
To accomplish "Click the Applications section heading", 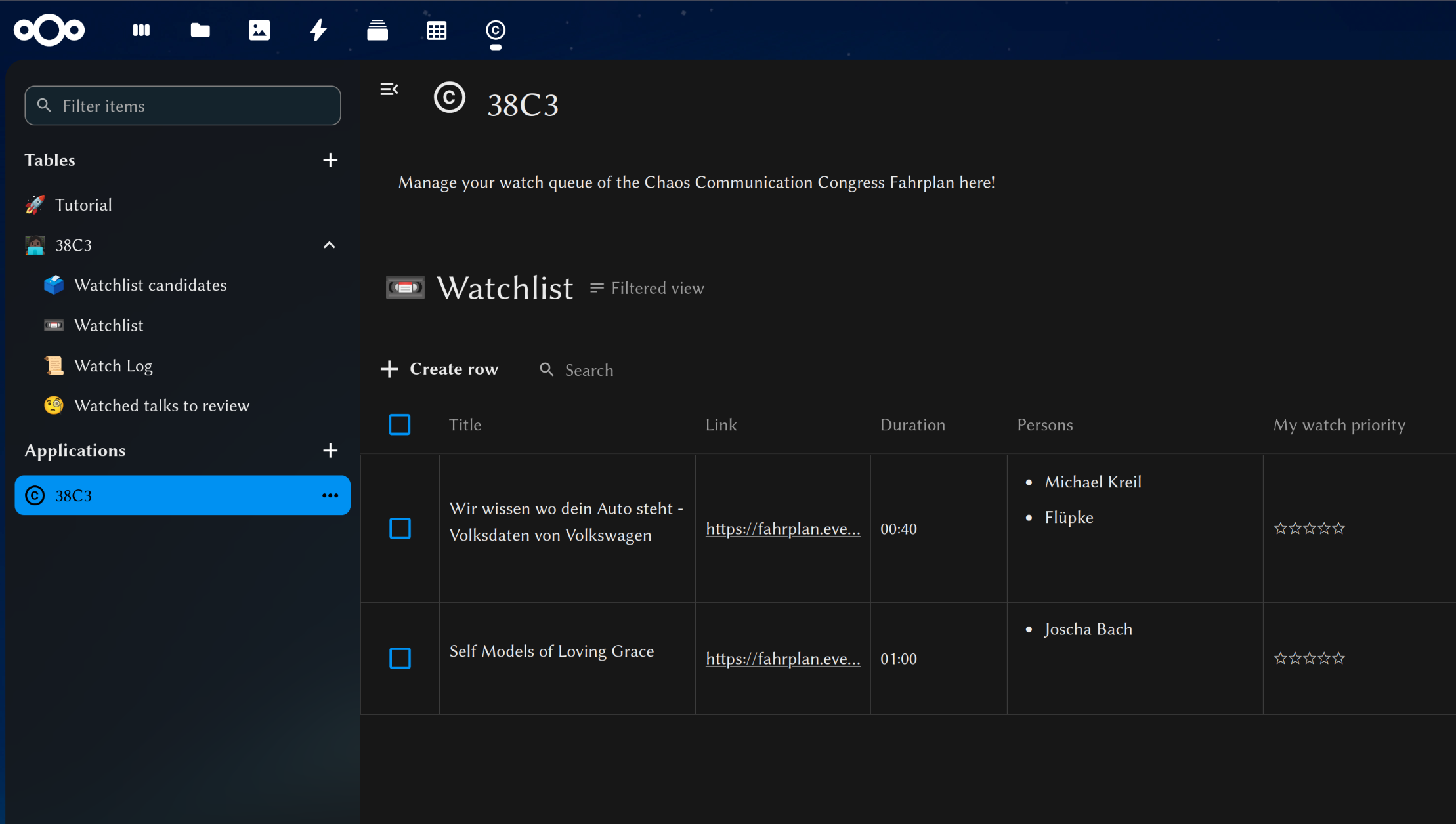I will pos(75,451).
